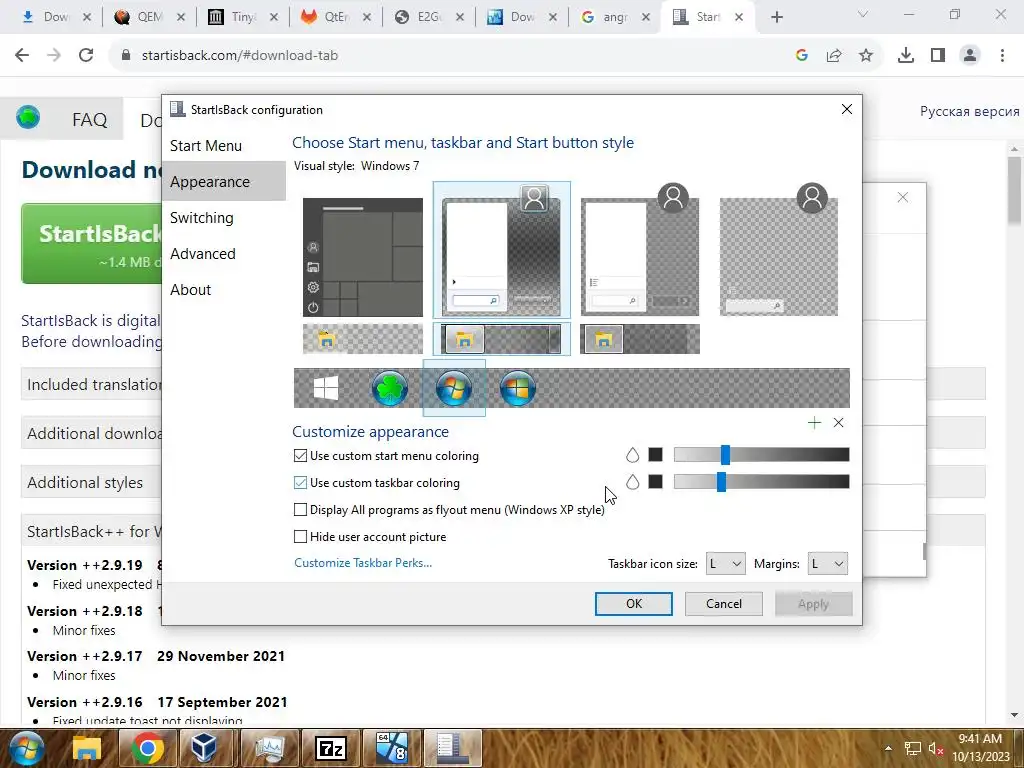Open a new Chrome tab
Screen dimensions: 1024x768
776,17
